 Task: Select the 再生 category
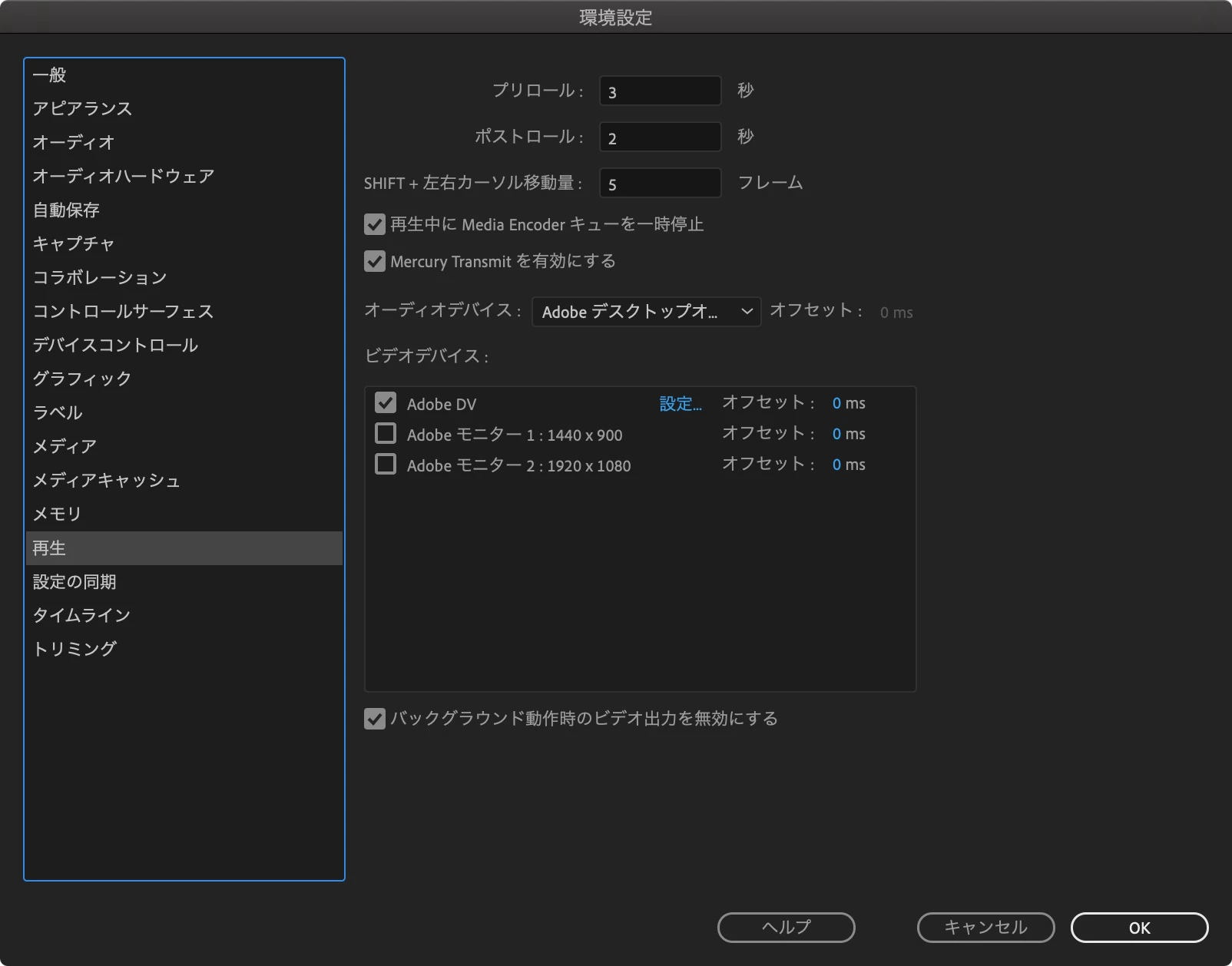click(x=184, y=548)
